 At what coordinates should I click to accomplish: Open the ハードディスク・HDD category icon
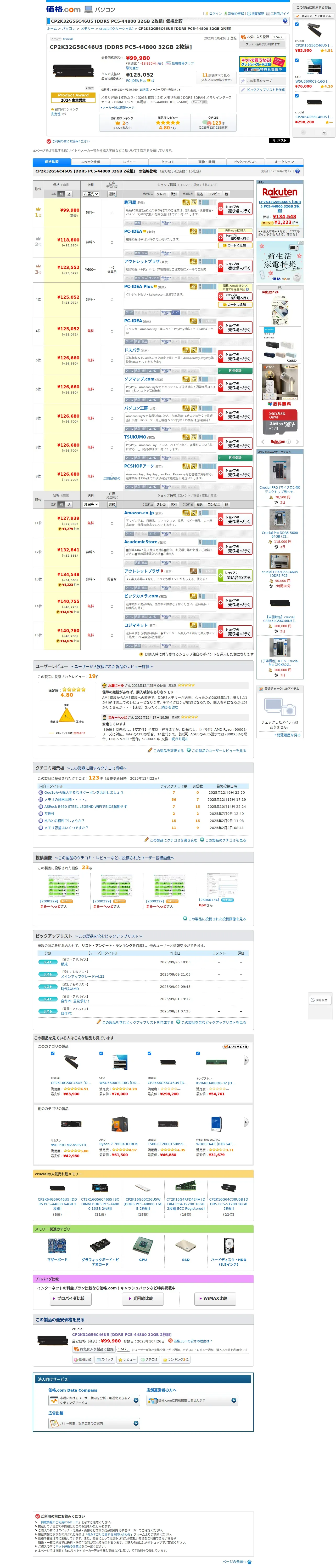pos(228,1246)
